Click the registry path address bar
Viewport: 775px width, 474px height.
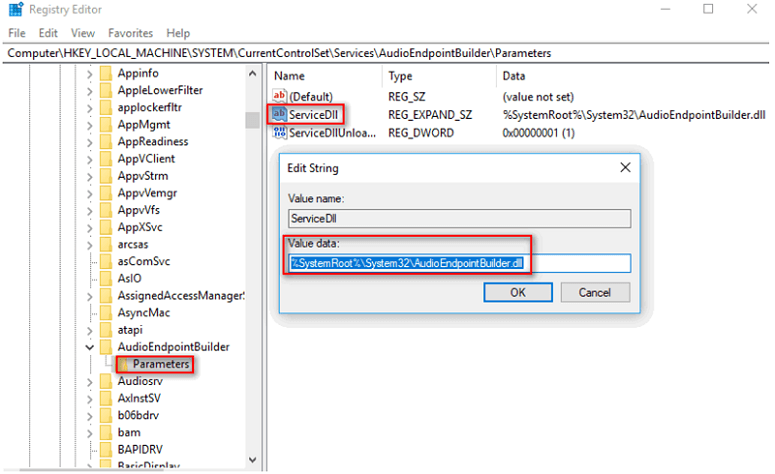[386, 53]
